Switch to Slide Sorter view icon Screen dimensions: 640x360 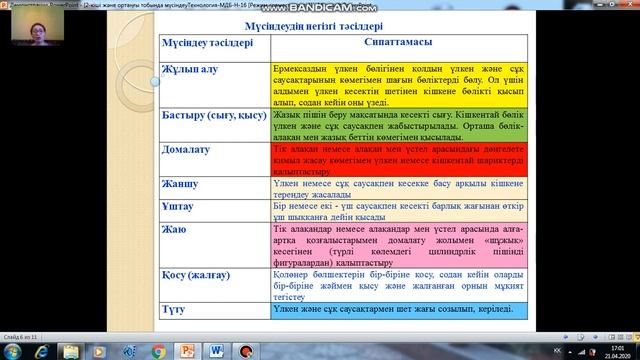tap(620, 337)
